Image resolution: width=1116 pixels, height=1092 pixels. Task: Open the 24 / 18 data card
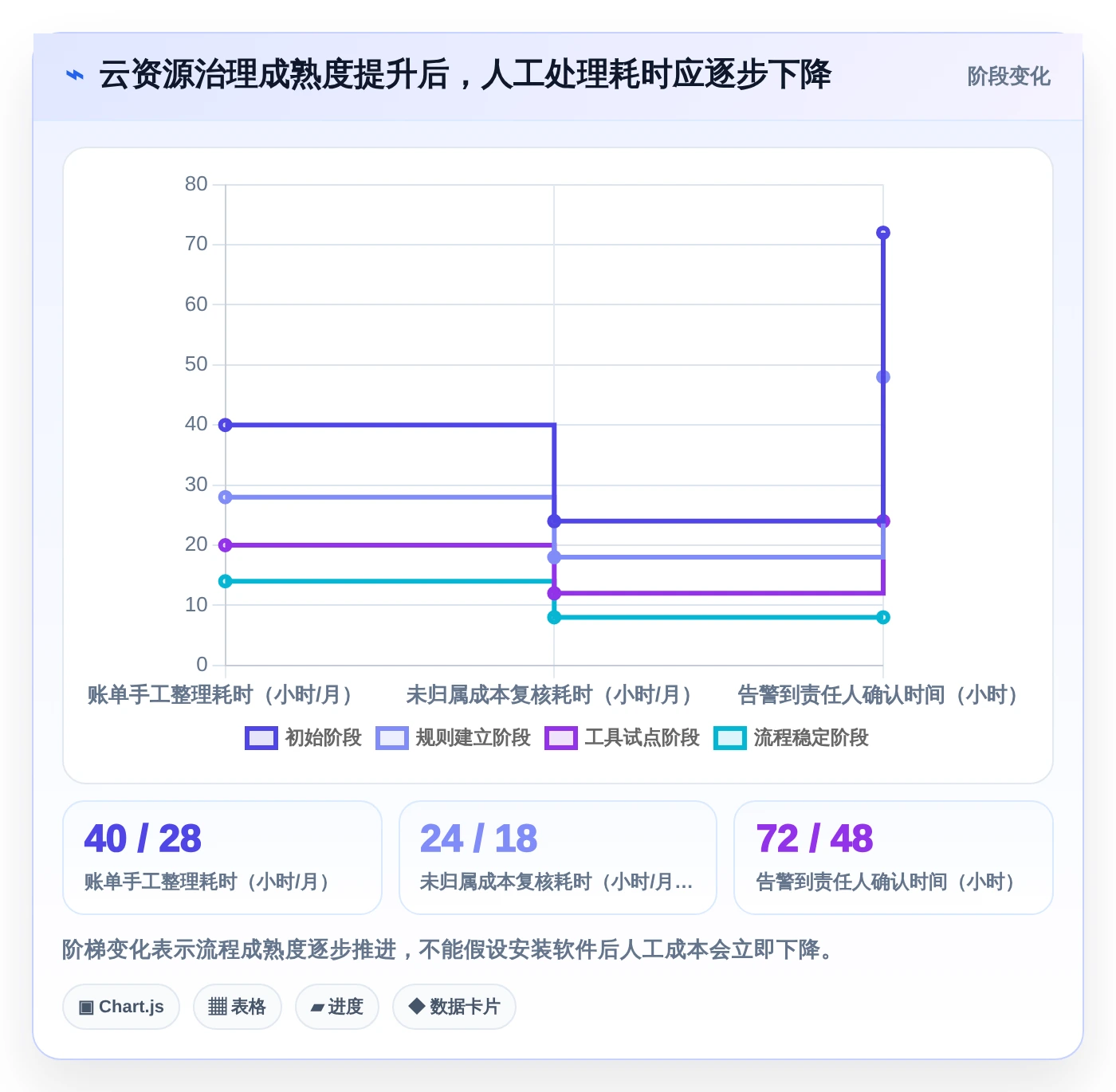(558, 858)
